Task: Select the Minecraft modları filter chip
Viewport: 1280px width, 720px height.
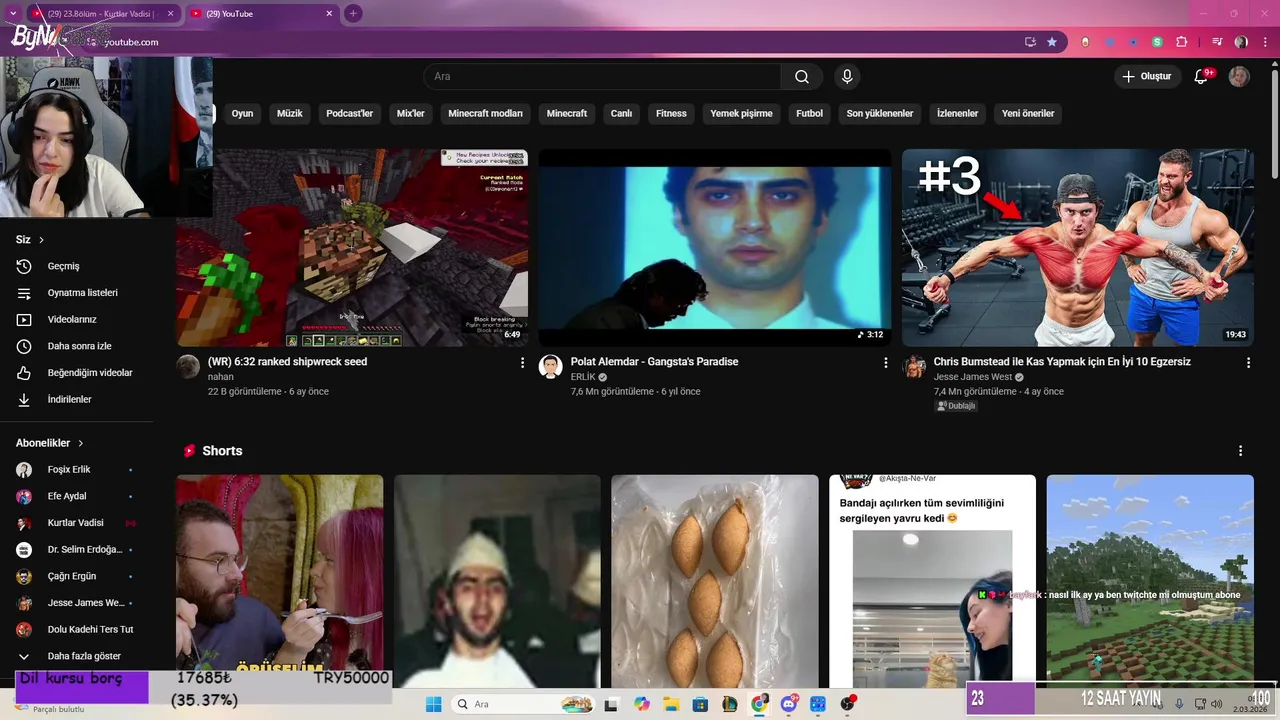Action: pyautogui.click(x=486, y=114)
